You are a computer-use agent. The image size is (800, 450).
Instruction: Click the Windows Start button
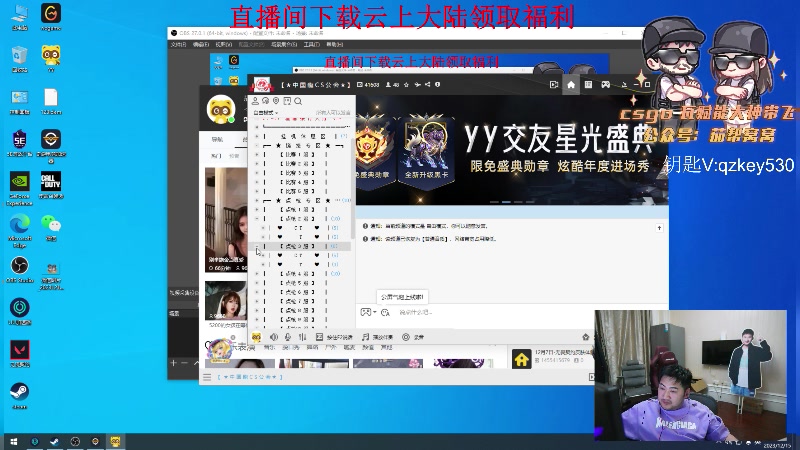pyautogui.click(x=14, y=442)
